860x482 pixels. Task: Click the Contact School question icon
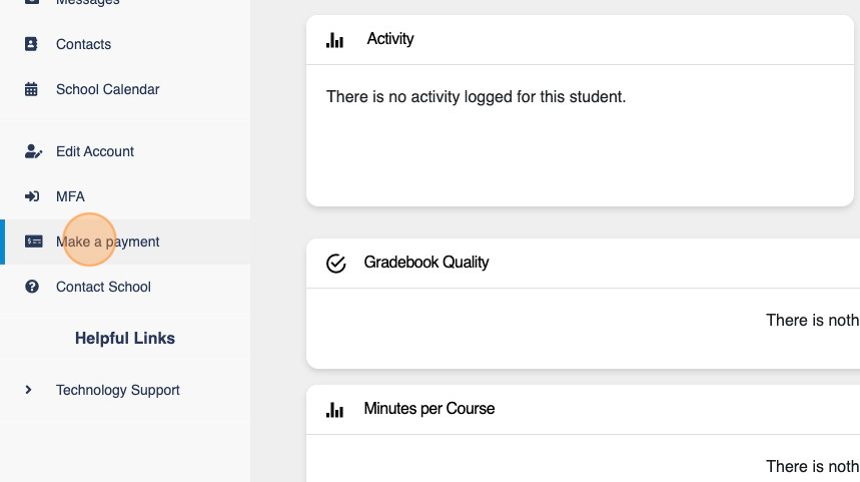pyautogui.click(x=32, y=287)
